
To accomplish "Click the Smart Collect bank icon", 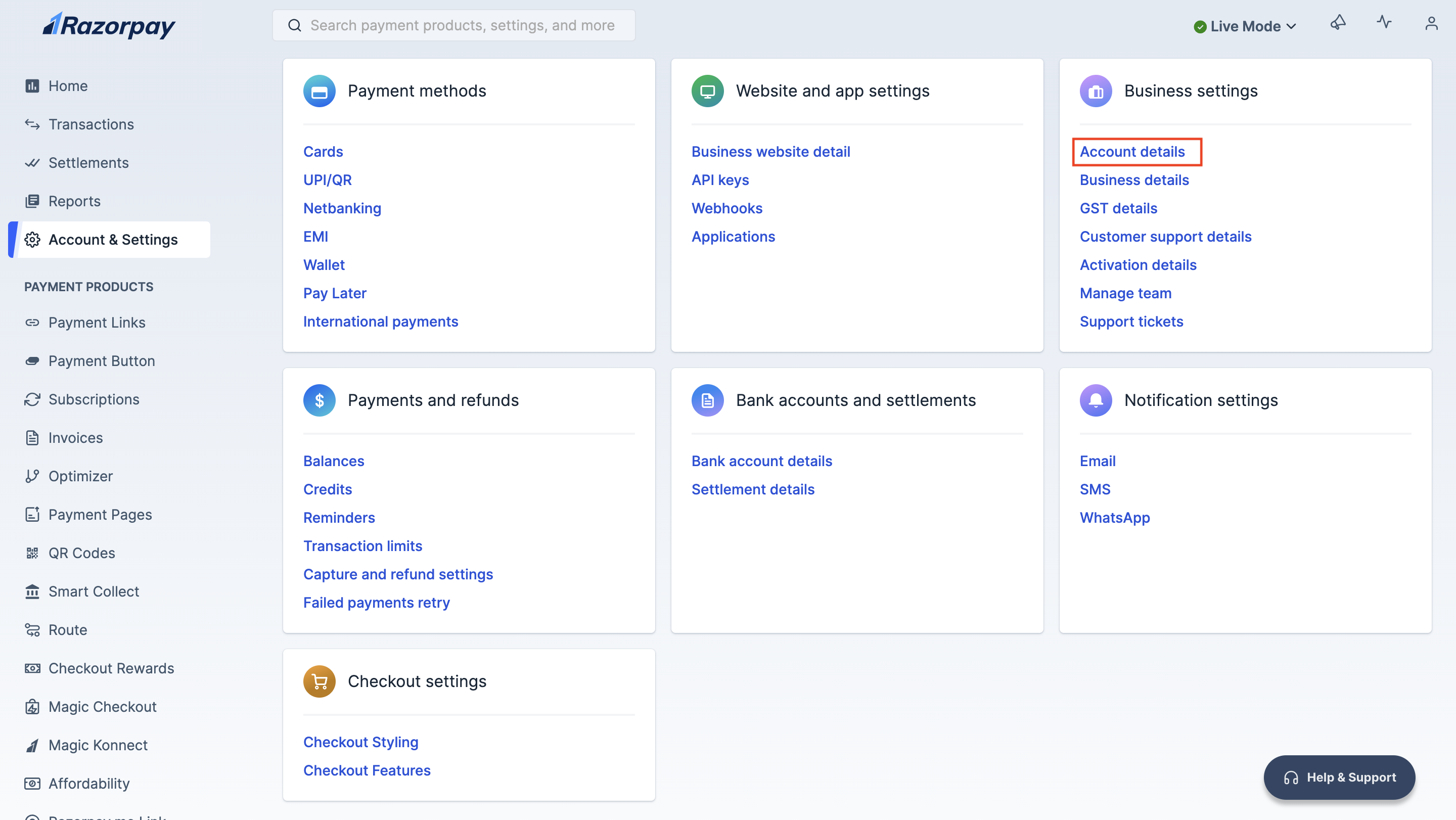I will [x=32, y=591].
